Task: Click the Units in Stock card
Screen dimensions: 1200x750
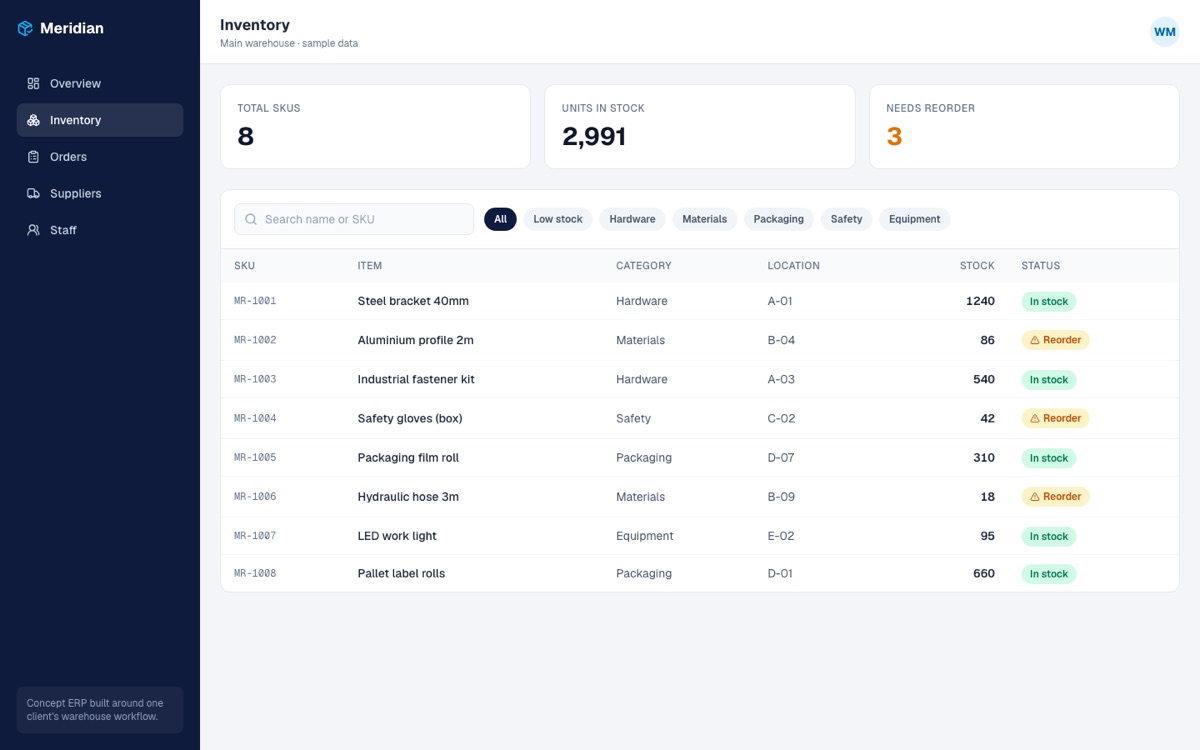Action: tap(700, 126)
